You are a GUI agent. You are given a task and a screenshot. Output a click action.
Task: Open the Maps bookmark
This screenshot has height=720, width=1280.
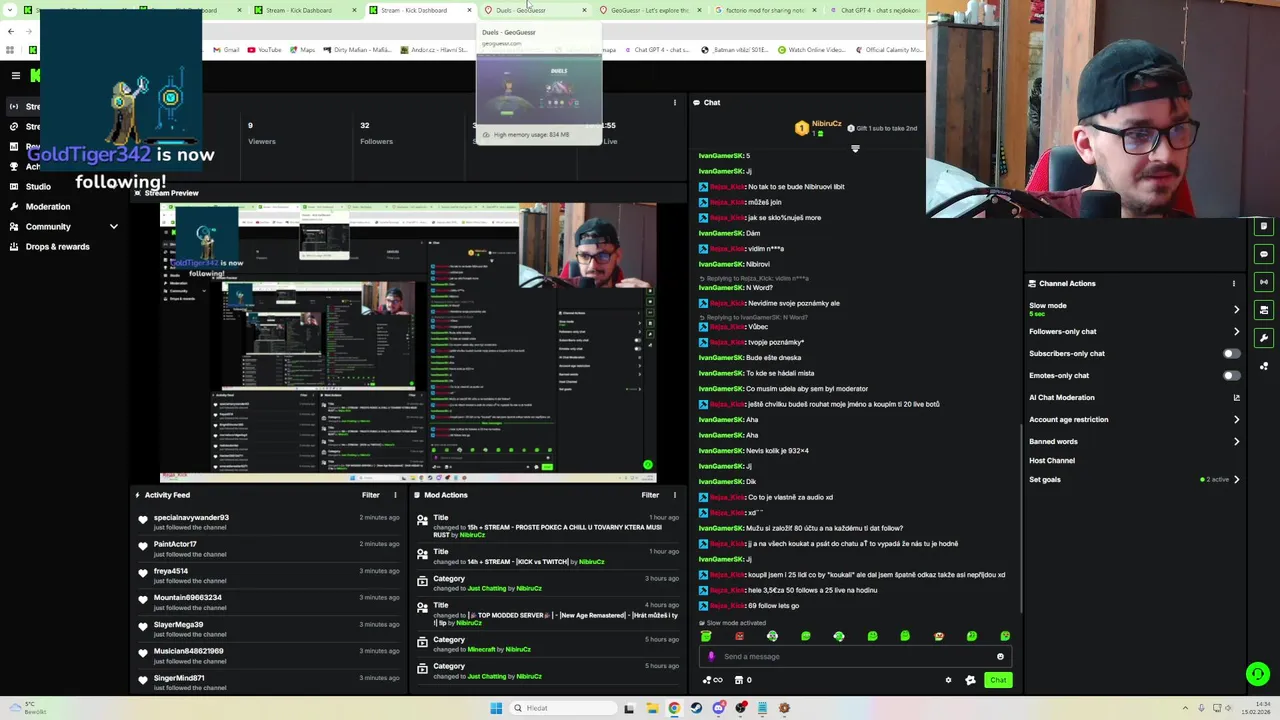[x=301, y=50]
